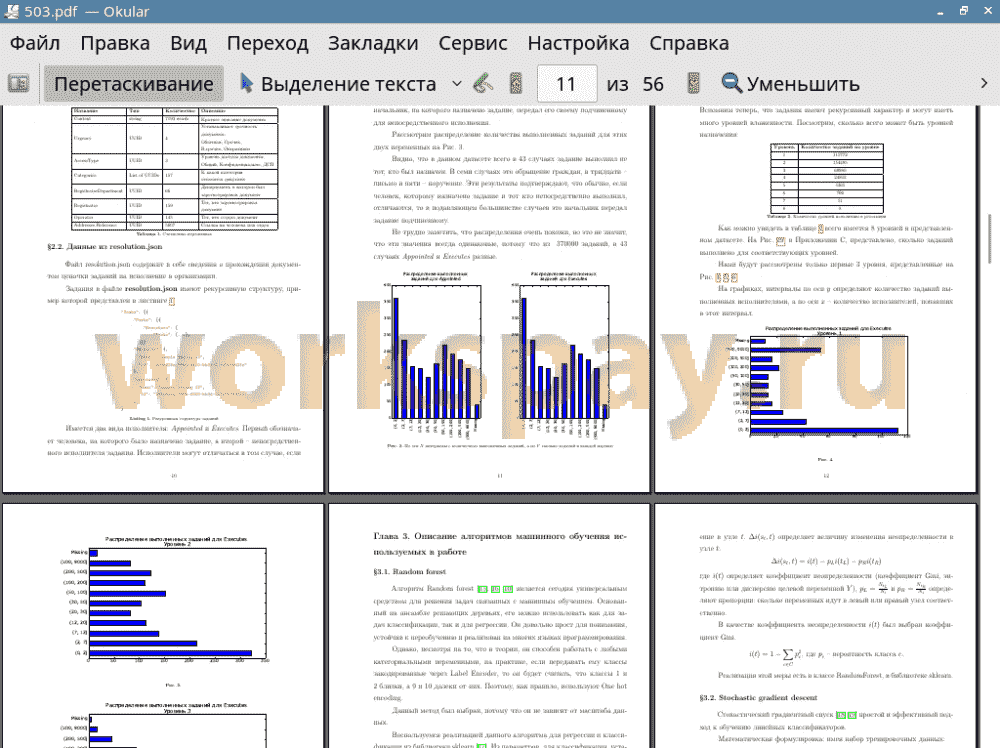This screenshot has width=1000, height=748.
Task: Open the Закладки menu
Action: pyautogui.click(x=373, y=43)
